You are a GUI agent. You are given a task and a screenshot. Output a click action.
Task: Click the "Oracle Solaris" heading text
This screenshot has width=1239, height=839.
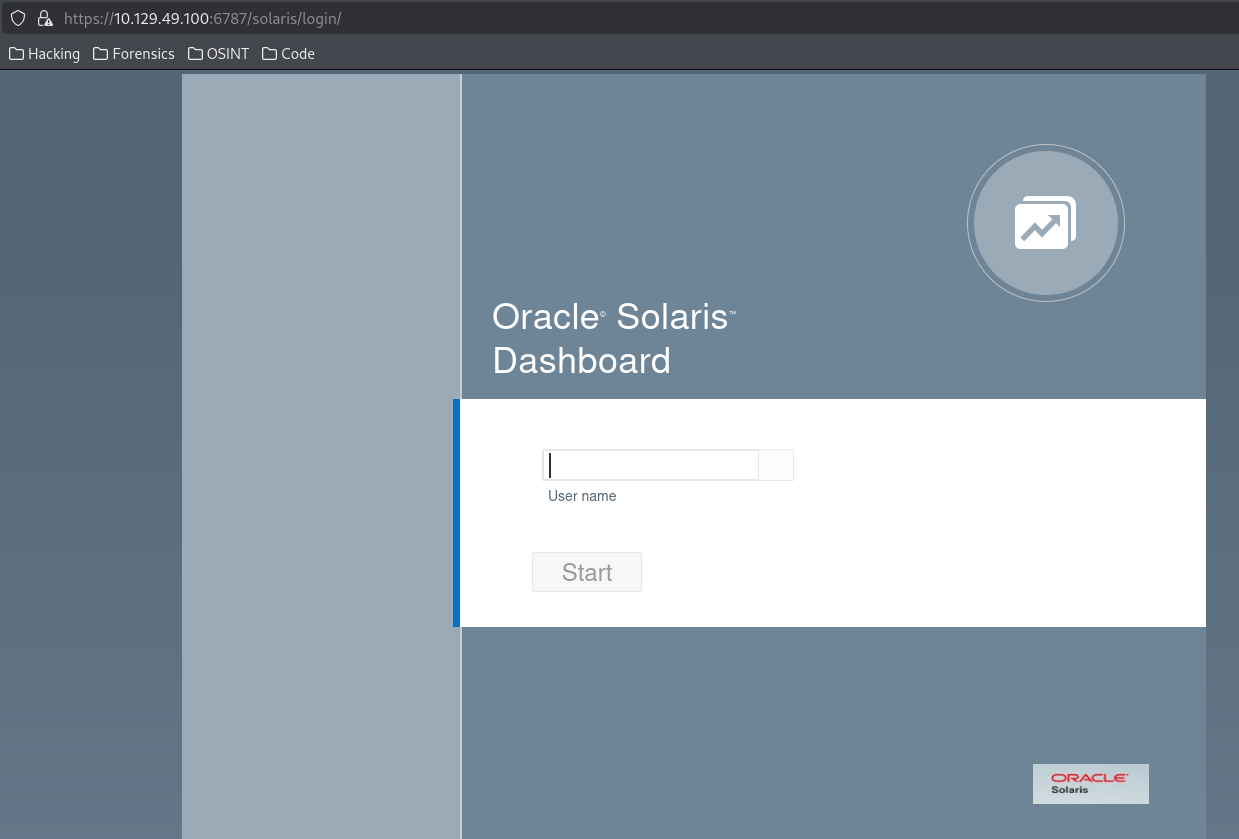pos(613,317)
